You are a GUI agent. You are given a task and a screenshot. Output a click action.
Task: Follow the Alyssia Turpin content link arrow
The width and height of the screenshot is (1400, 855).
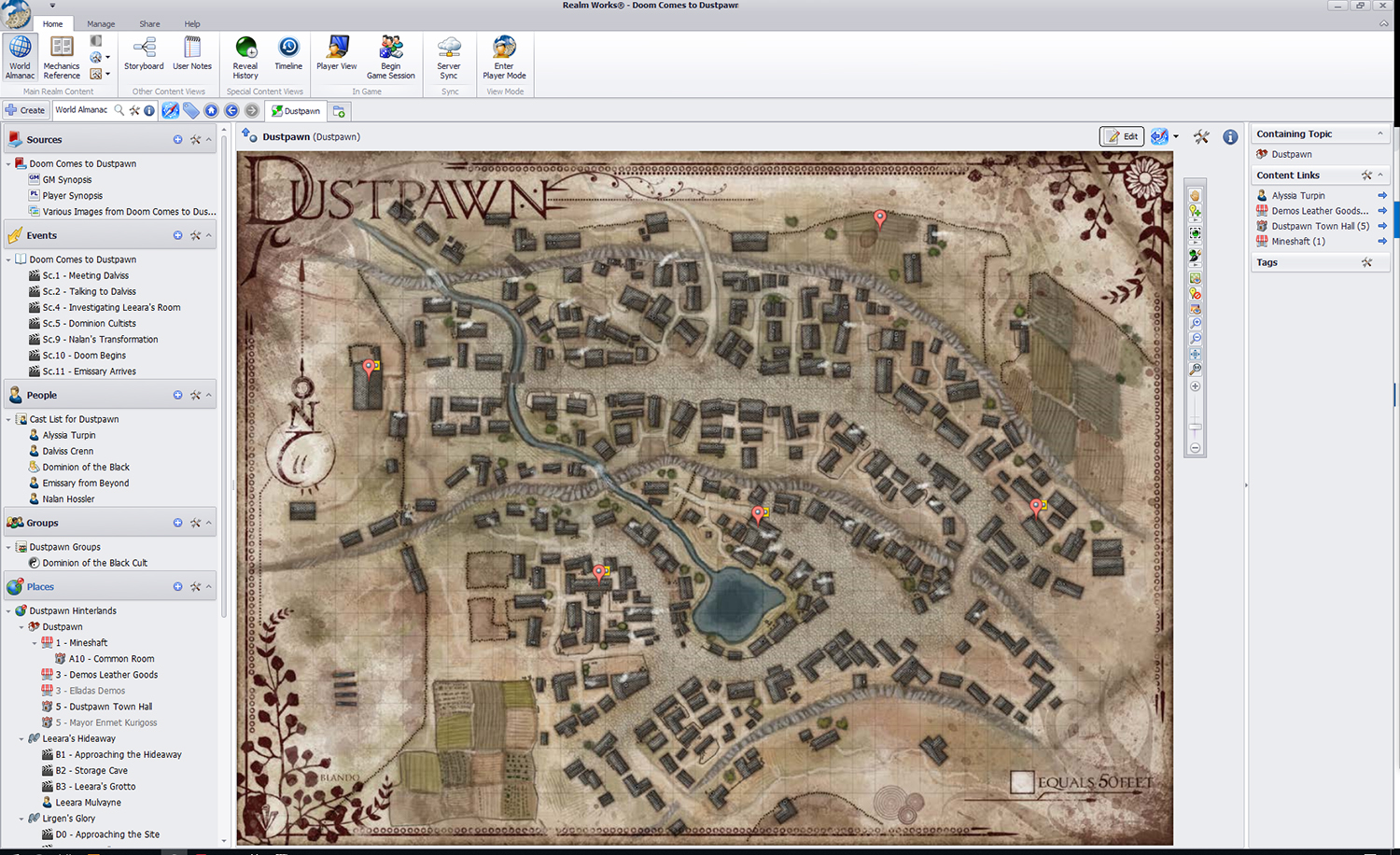click(1382, 195)
